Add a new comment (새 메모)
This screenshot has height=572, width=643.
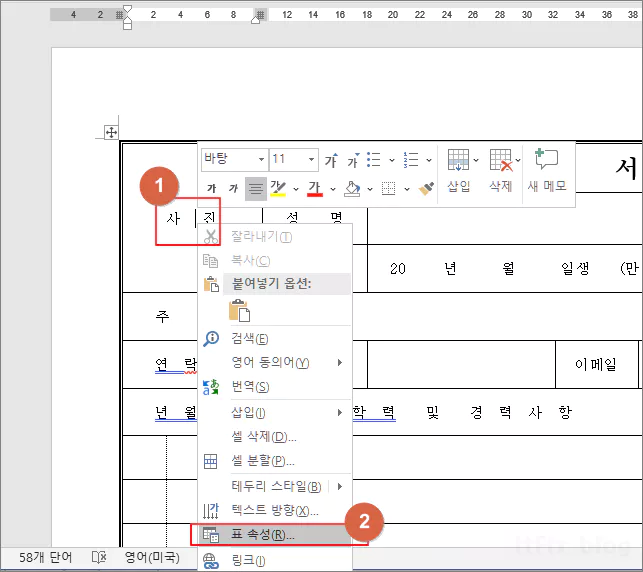tap(547, 171)
